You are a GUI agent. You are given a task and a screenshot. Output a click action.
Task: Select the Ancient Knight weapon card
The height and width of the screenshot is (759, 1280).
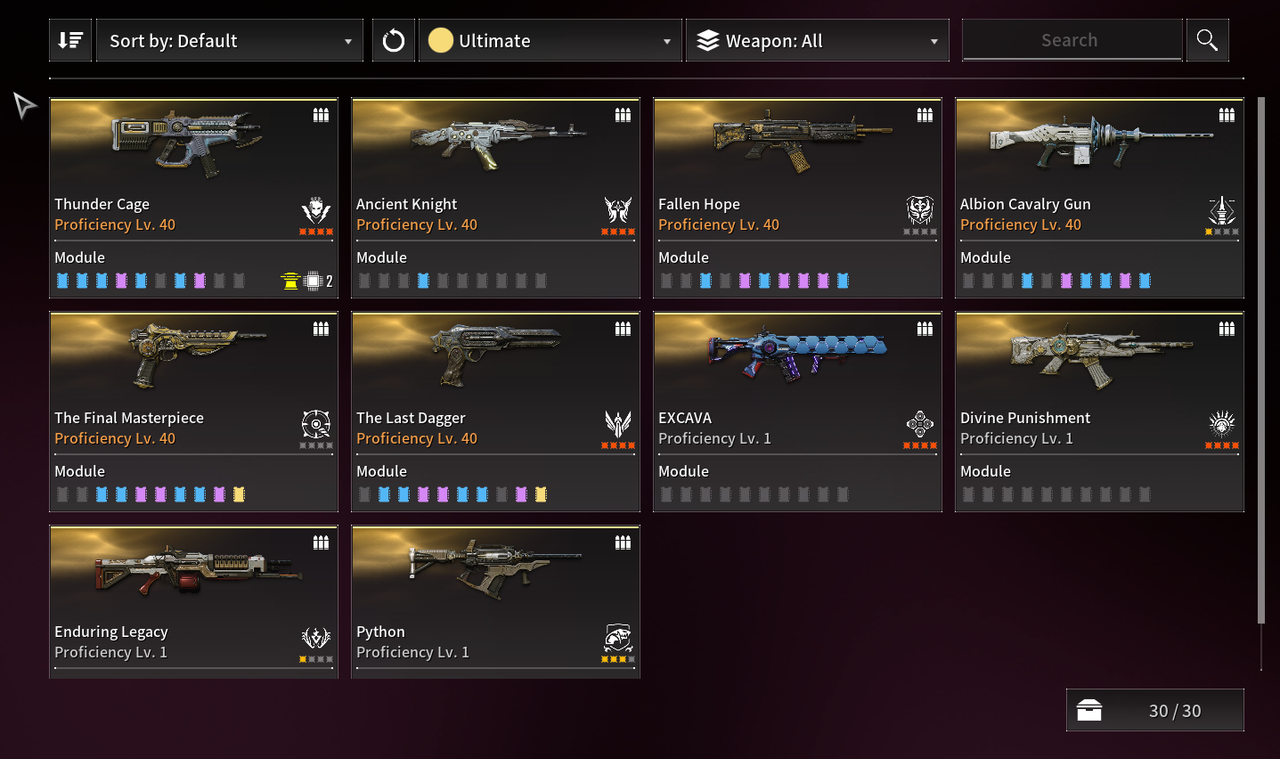click(x=495, y=198)
